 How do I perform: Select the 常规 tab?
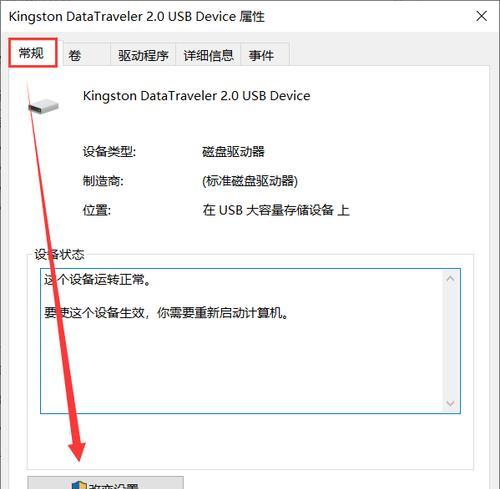tap(33, 53)
